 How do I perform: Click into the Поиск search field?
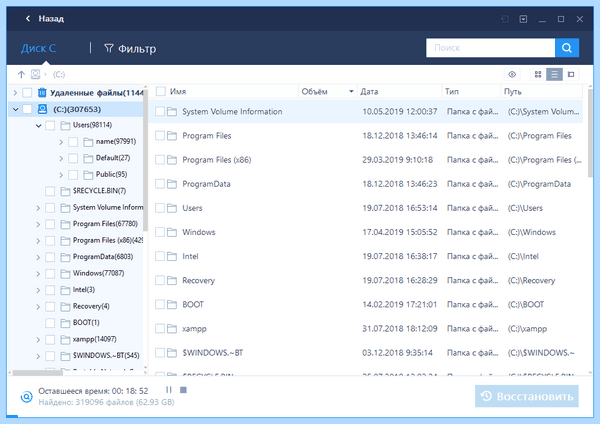(x=491, y=48)
